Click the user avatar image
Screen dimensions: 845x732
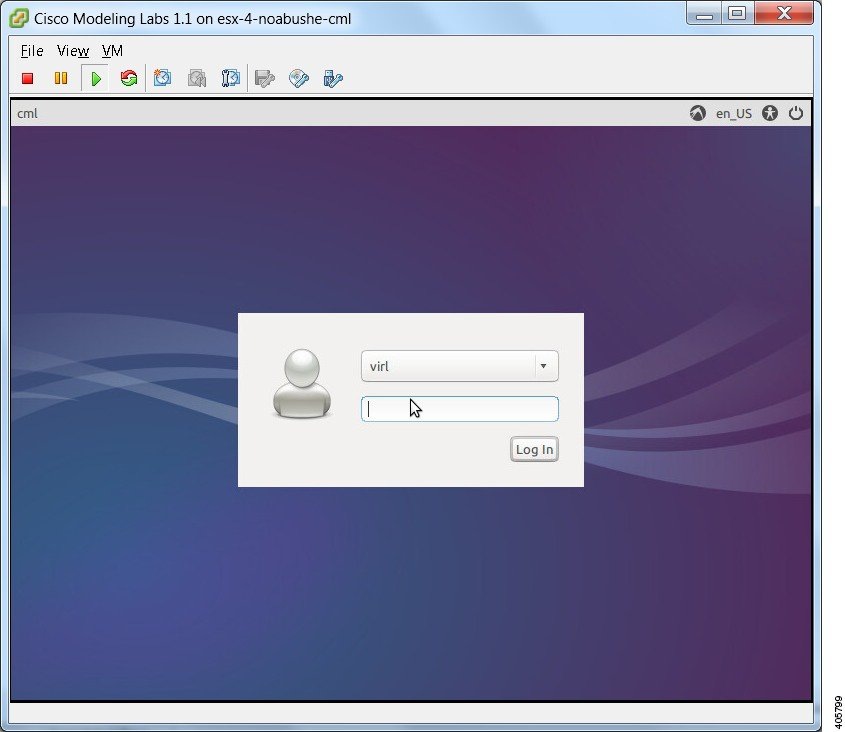[302, 384]
